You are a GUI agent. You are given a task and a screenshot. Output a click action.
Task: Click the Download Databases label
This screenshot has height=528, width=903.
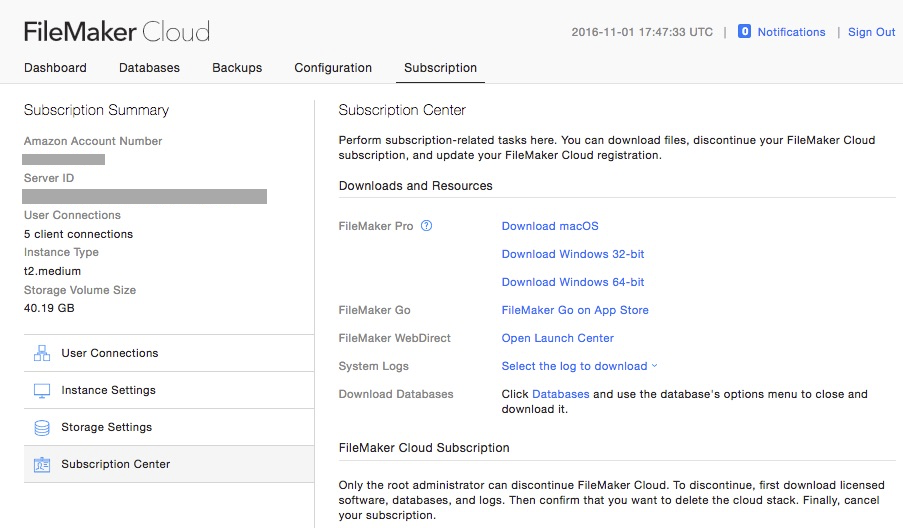click(396, 394)
